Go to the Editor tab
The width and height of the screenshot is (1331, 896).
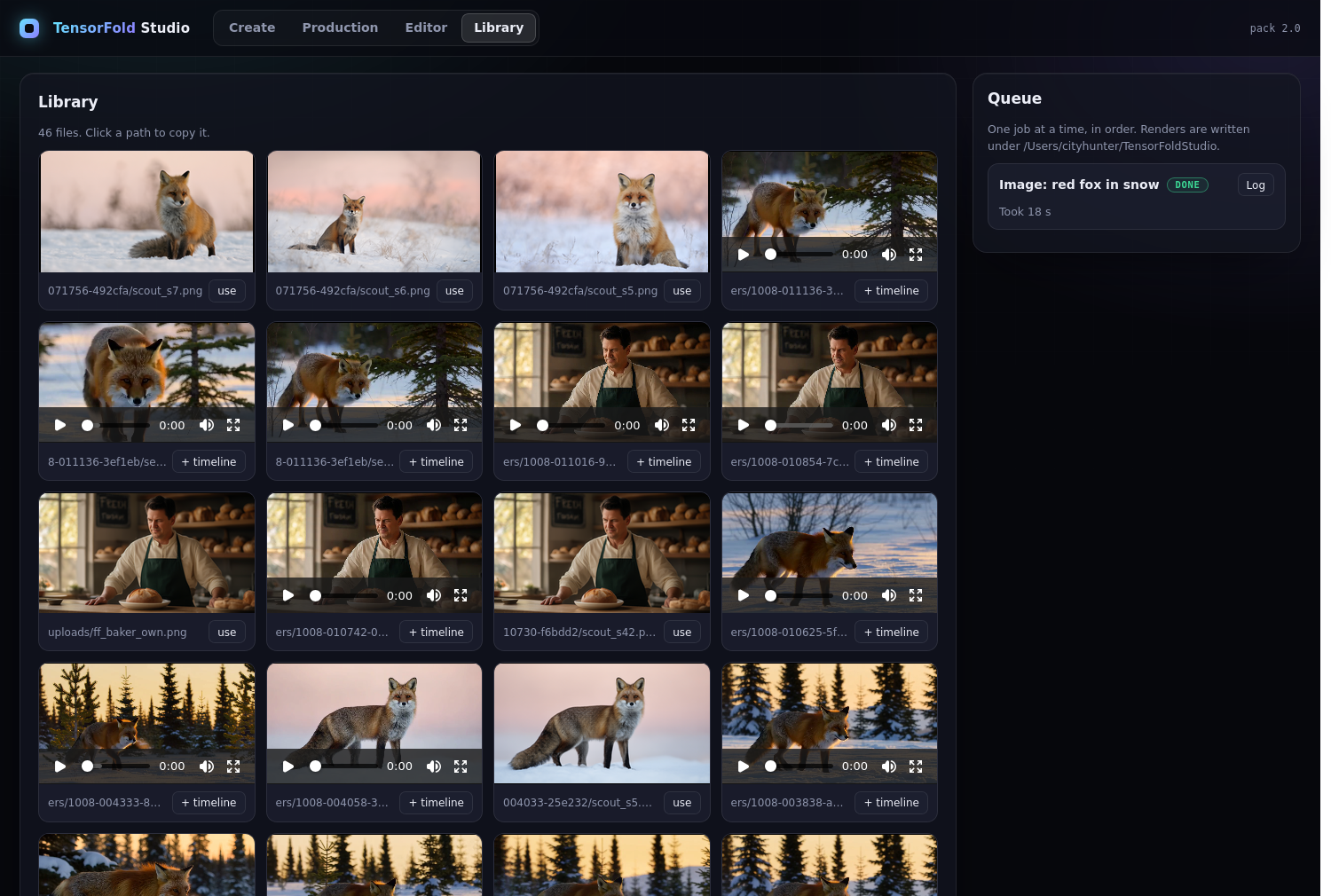[426, 28]
